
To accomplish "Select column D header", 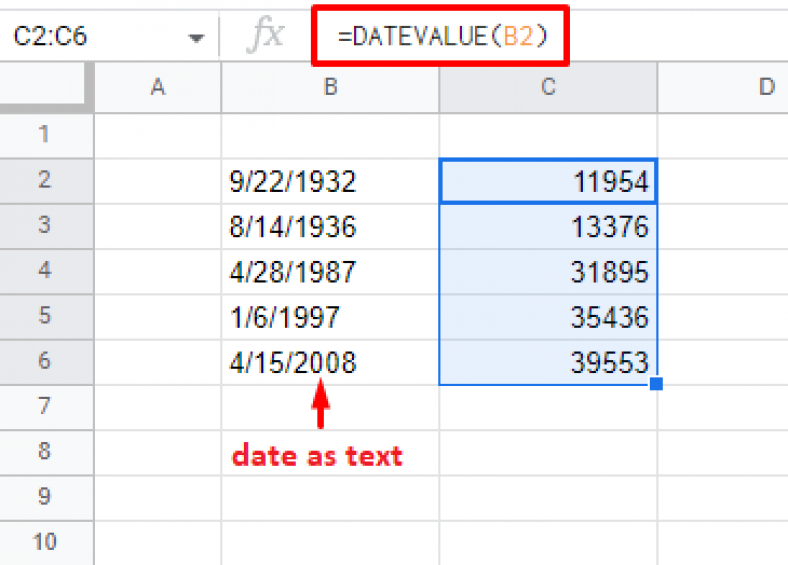I will 765,87.
